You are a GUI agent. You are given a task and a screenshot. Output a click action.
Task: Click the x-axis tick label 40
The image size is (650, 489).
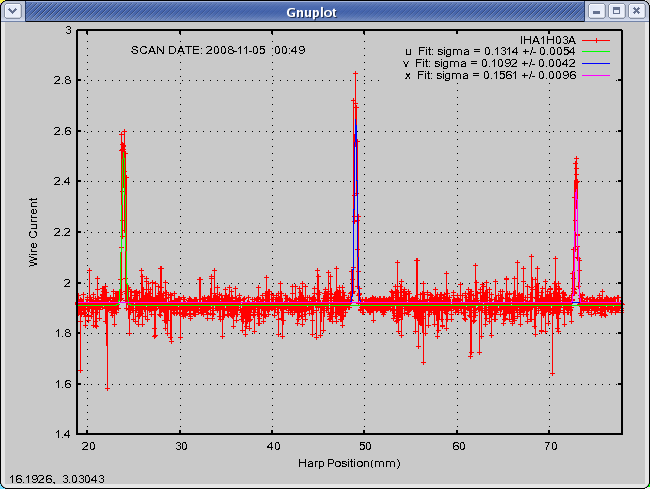point(273,446)
